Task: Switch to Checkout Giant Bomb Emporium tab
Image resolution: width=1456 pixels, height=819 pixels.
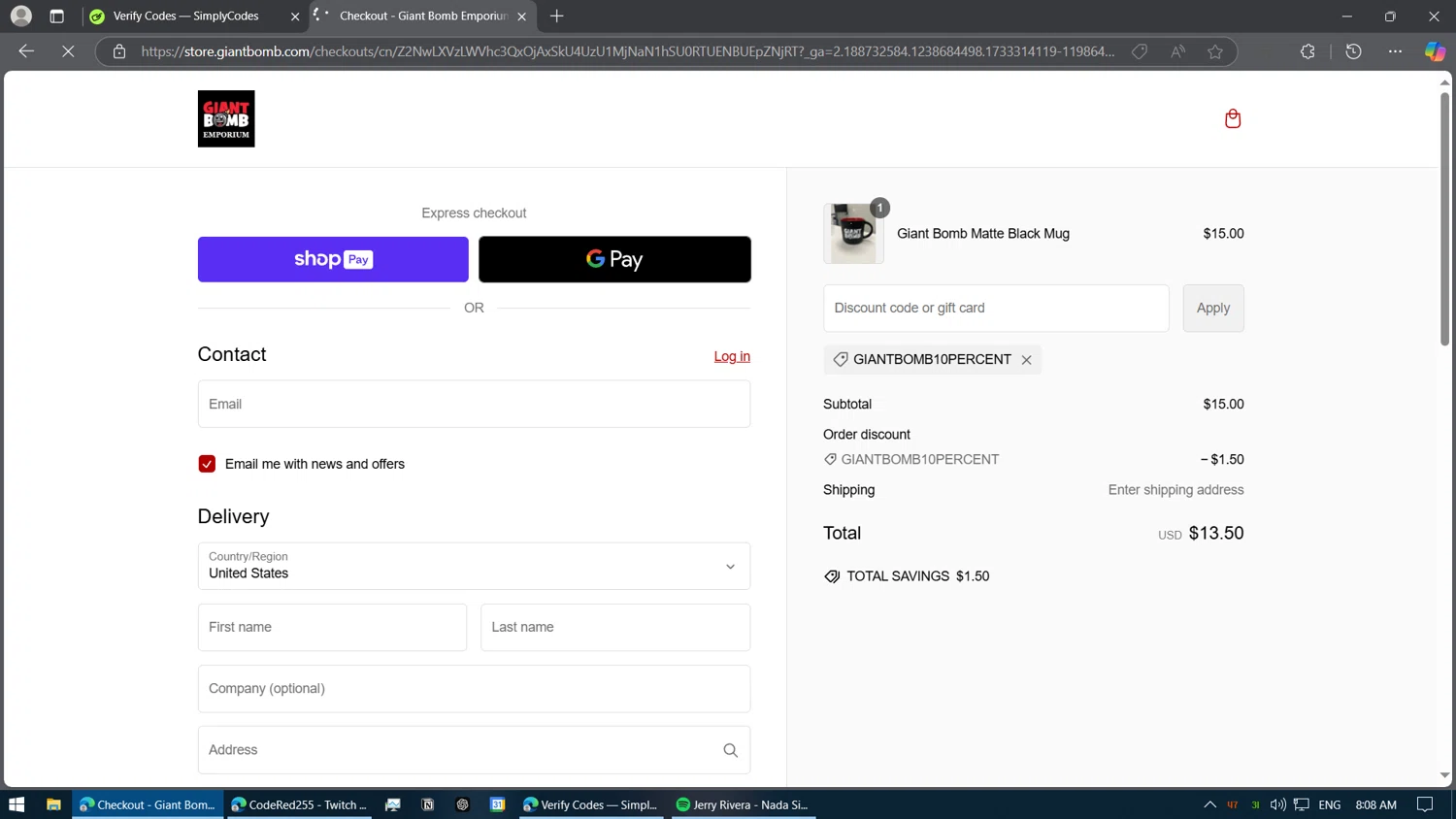Action: tap(423, 16)
